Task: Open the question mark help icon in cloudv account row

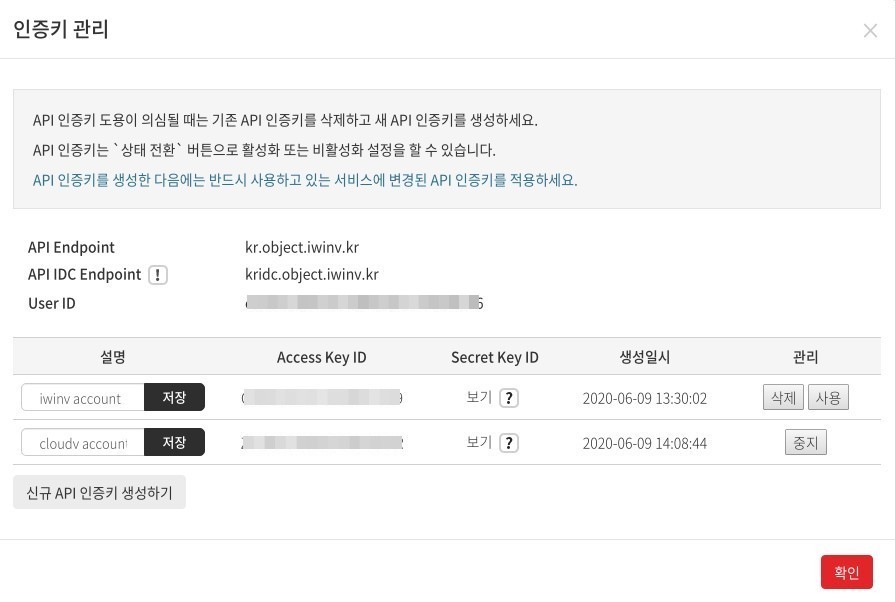Action: pyautogui.click(x=509, y=443)
